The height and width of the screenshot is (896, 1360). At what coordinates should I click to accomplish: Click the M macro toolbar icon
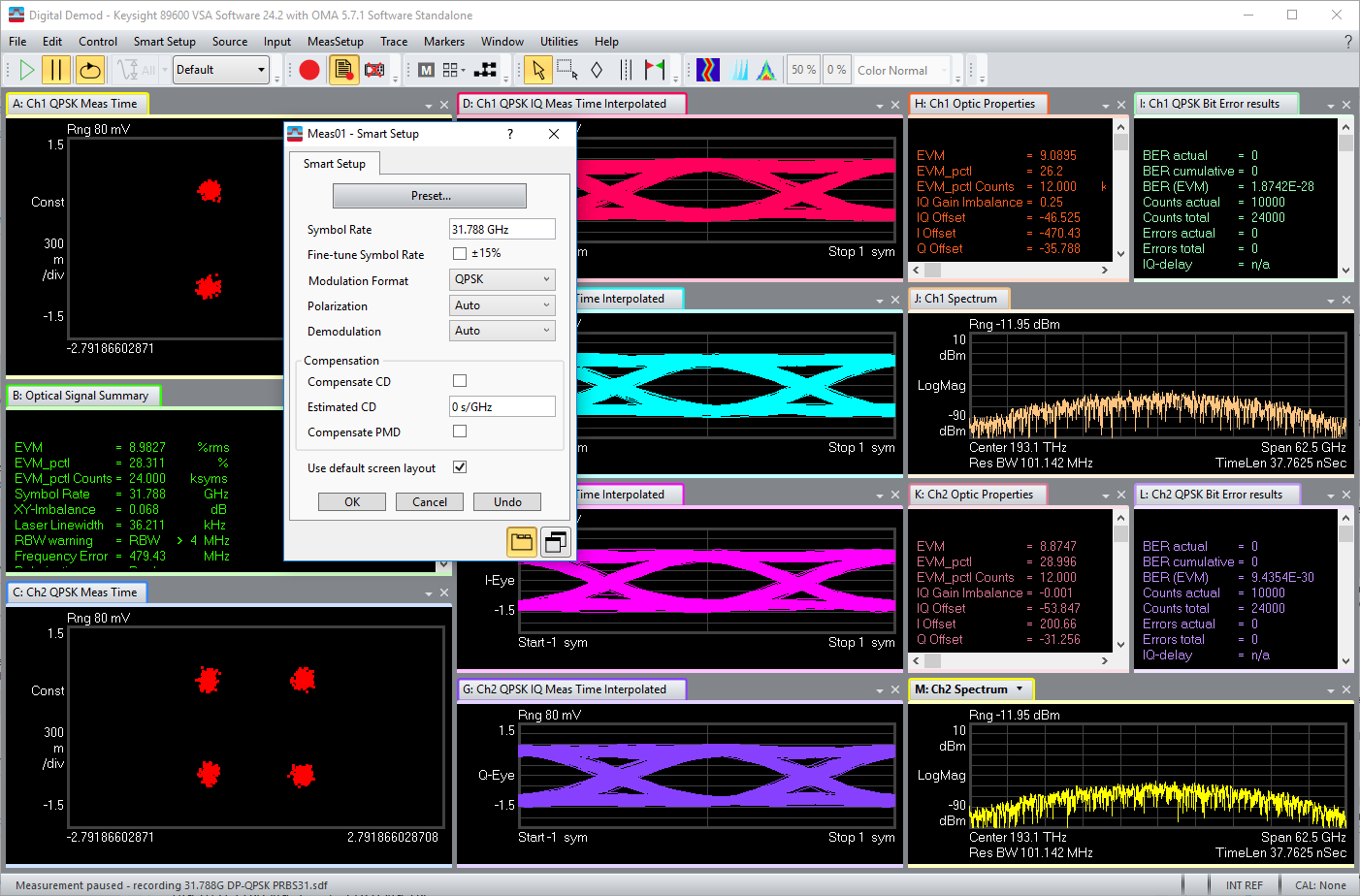click(426, 70)
